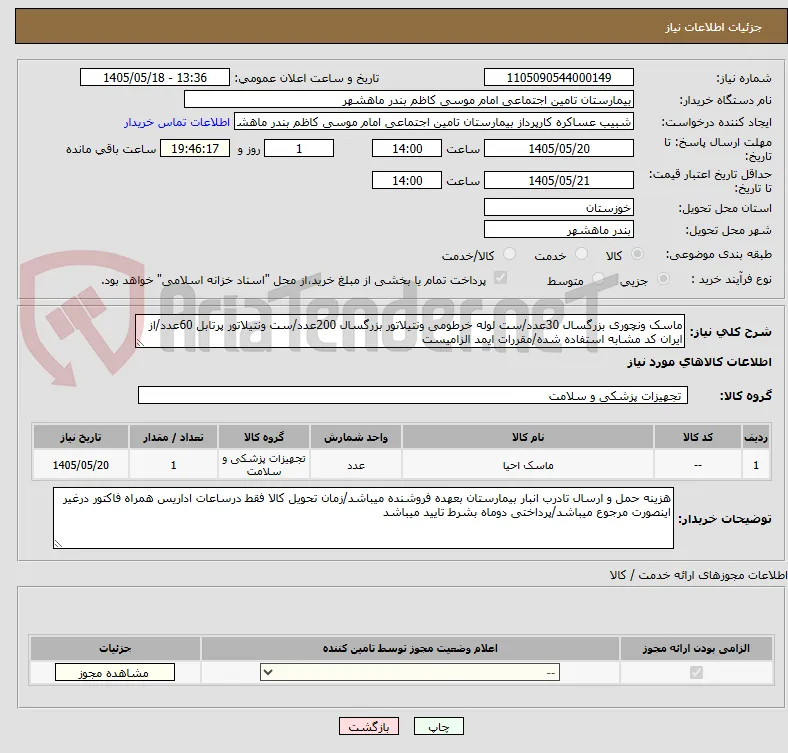The height and width of the screenshot is (753, 788).
Task: Click the remaining days field showing 1
Action: point(299,149)
